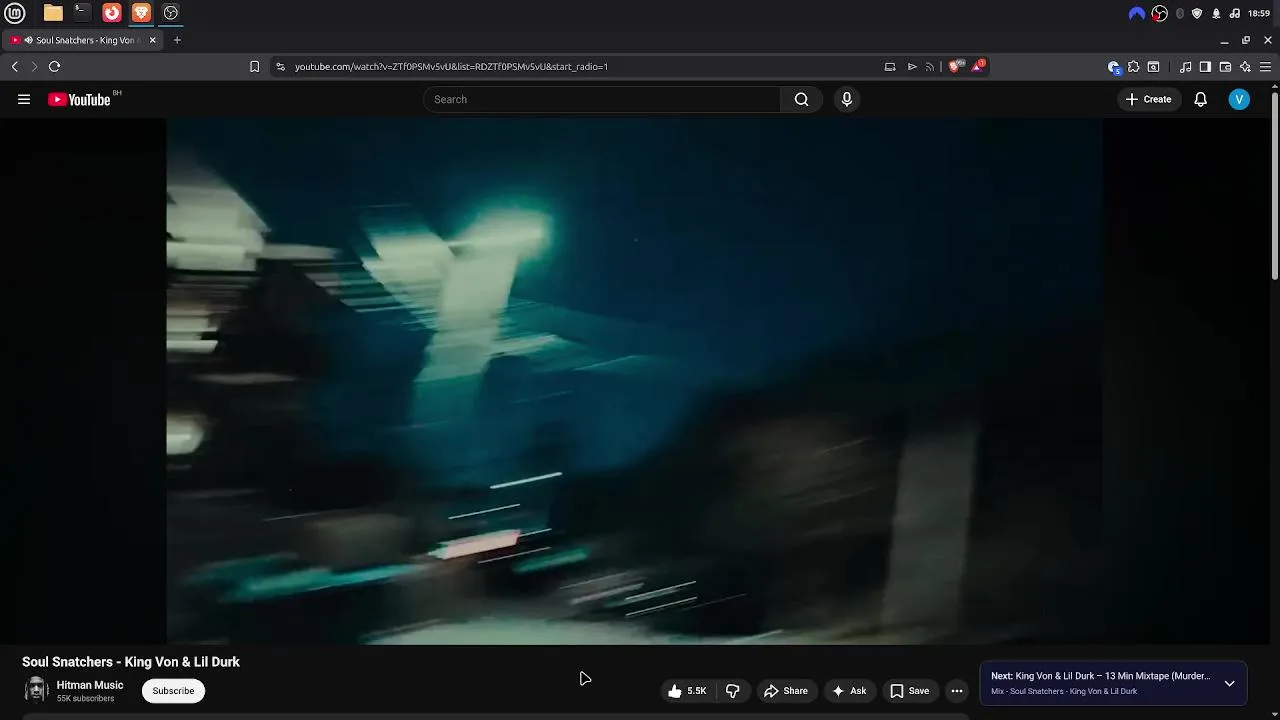Click the YouTube search magnifier button
The width and height of the screenshot is (1280, 720).
801,99
